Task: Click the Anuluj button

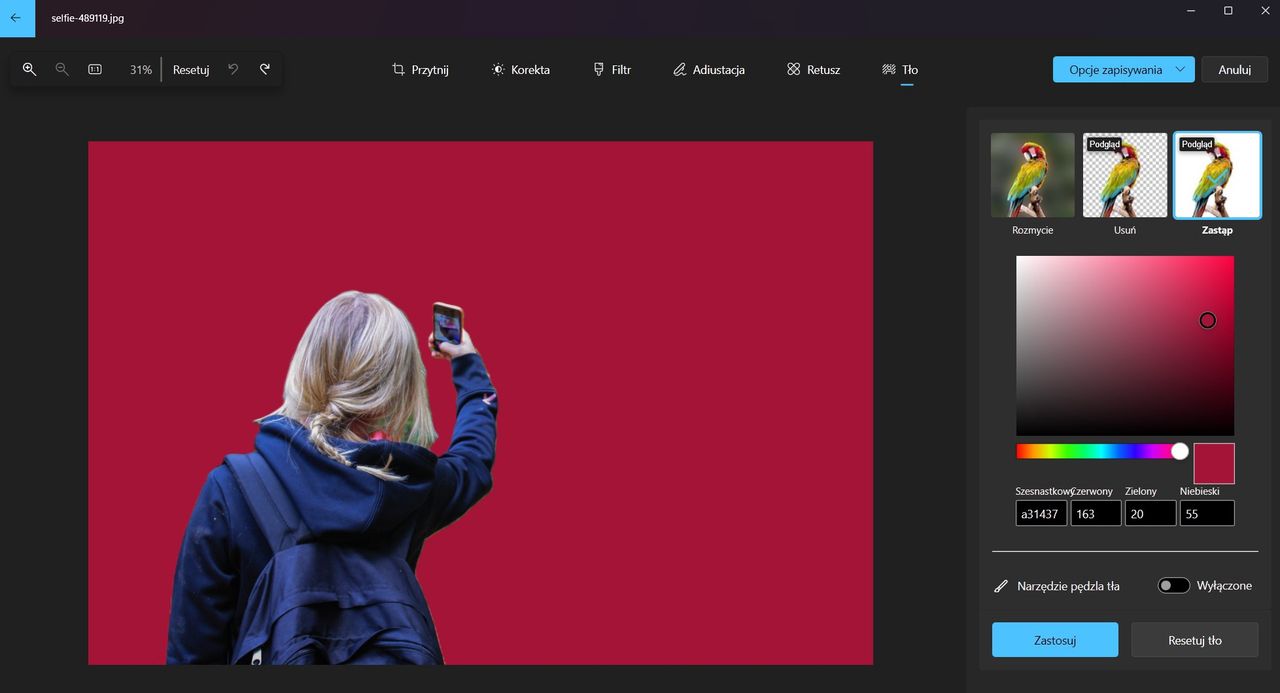Action: [x=1235, y=70]
